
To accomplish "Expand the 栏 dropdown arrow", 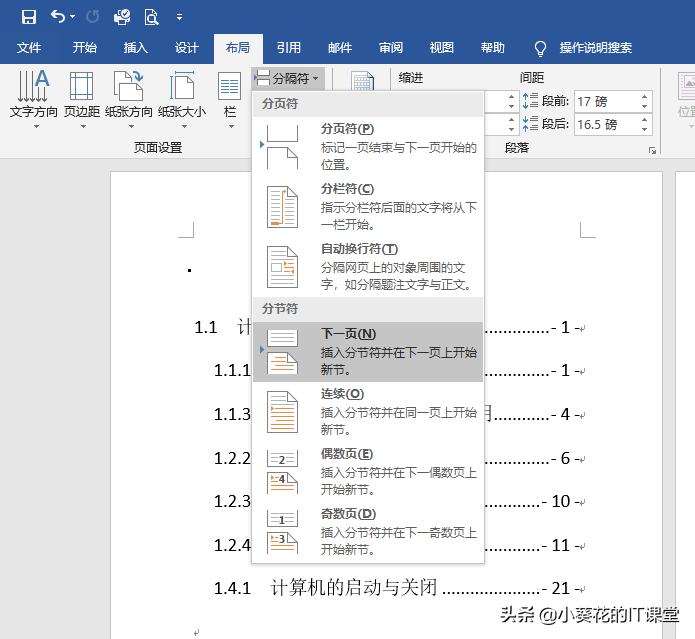I will [231, 127].
